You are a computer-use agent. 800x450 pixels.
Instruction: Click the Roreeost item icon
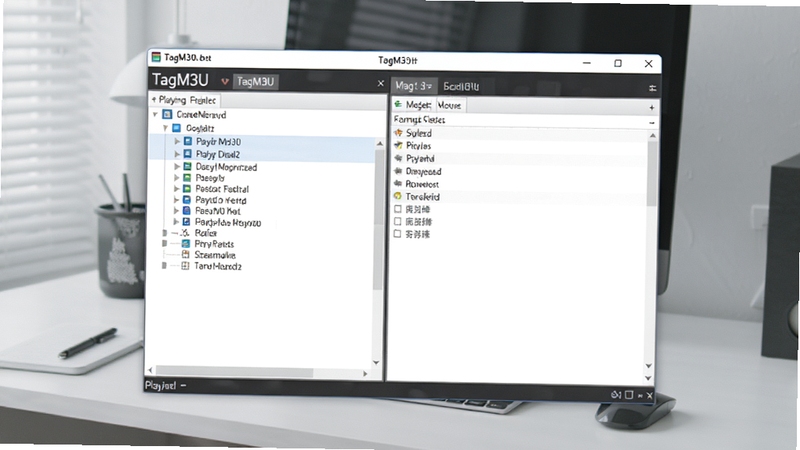click(398, 184)
